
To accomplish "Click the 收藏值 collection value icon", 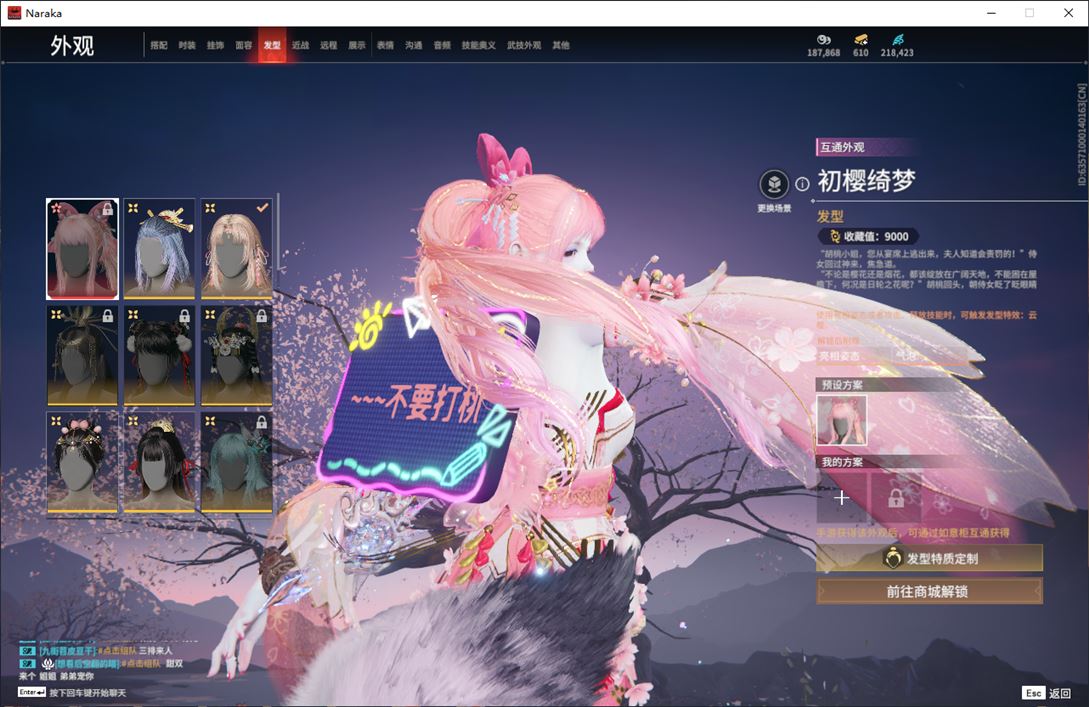I will pos(835,236).
